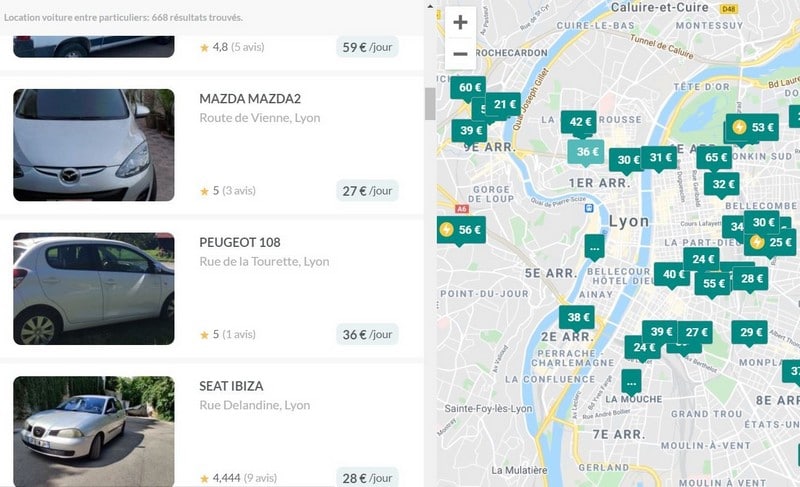Open the Seat Ibiza listing title
Screen dimensions: 800x487
tap(231, 386)
